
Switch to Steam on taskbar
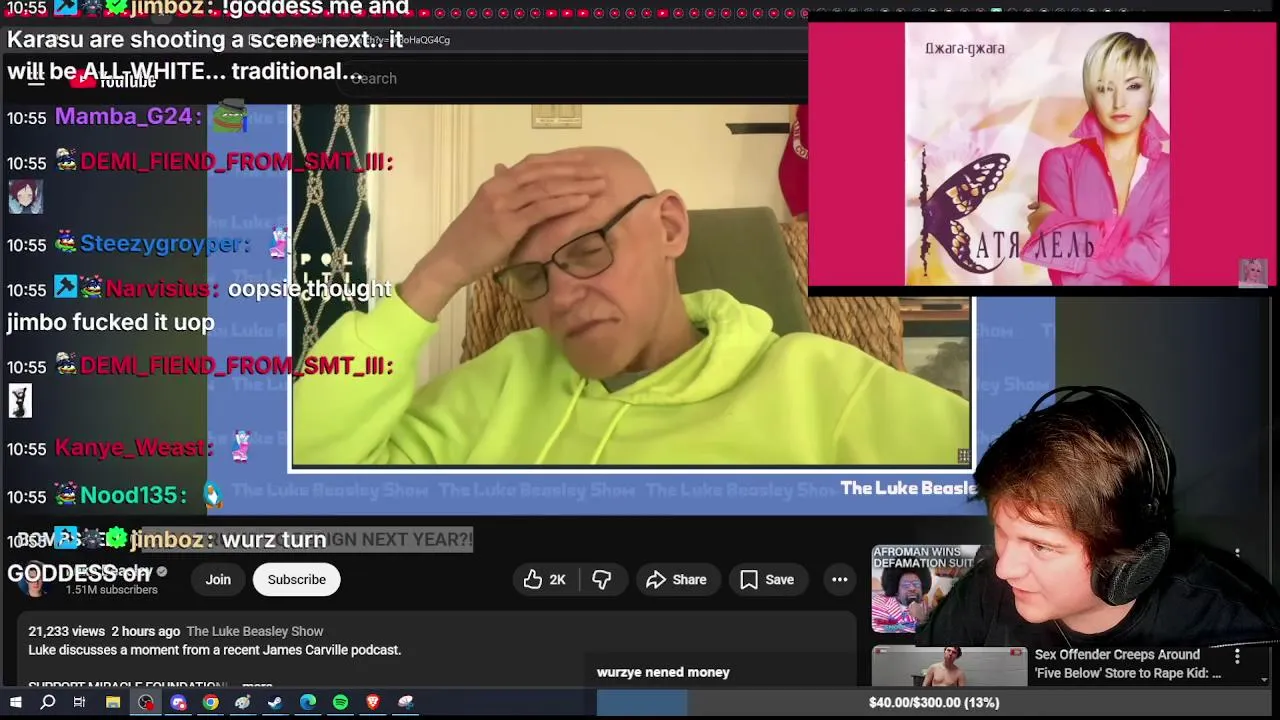pos(275,703)
